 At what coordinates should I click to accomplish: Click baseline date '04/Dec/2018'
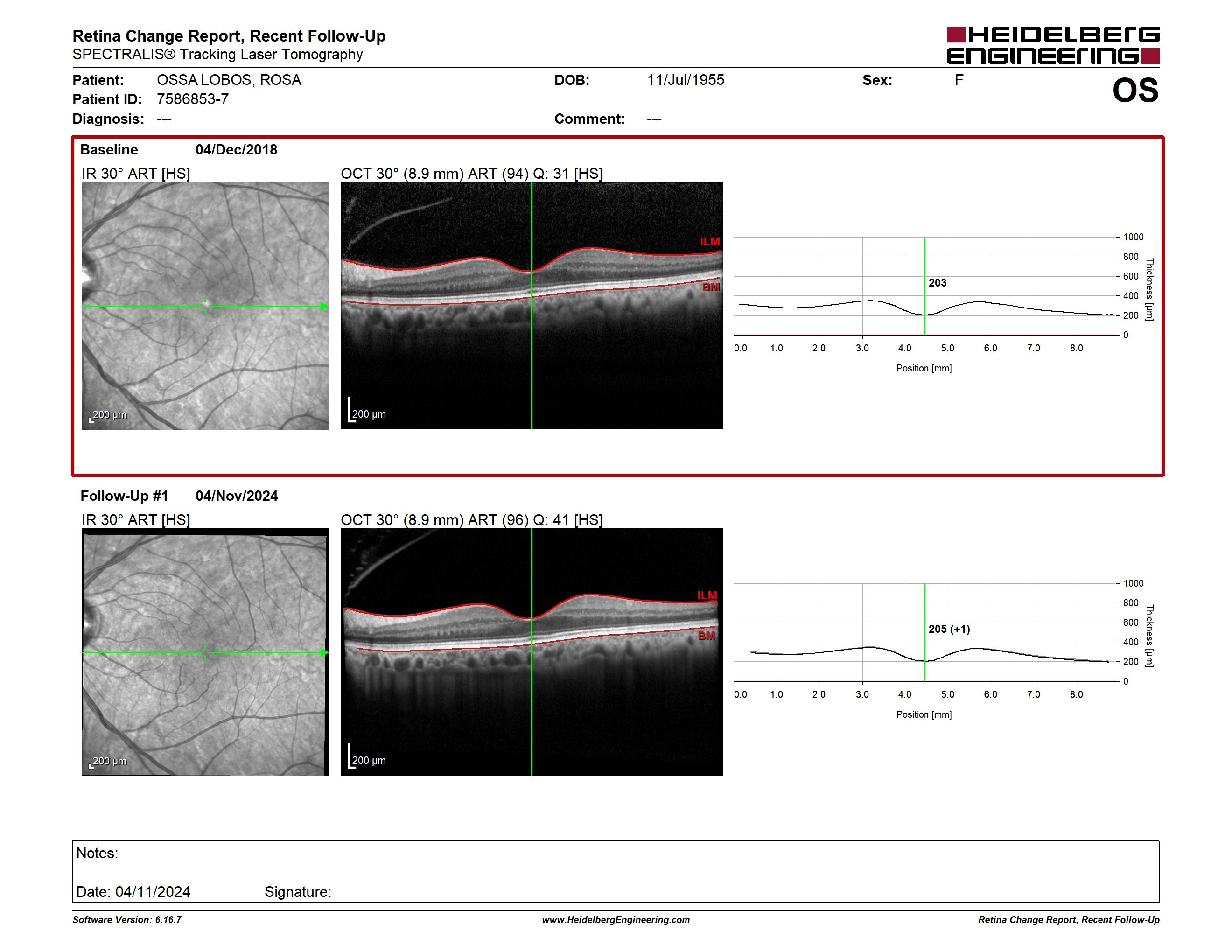tap(236, 149)
